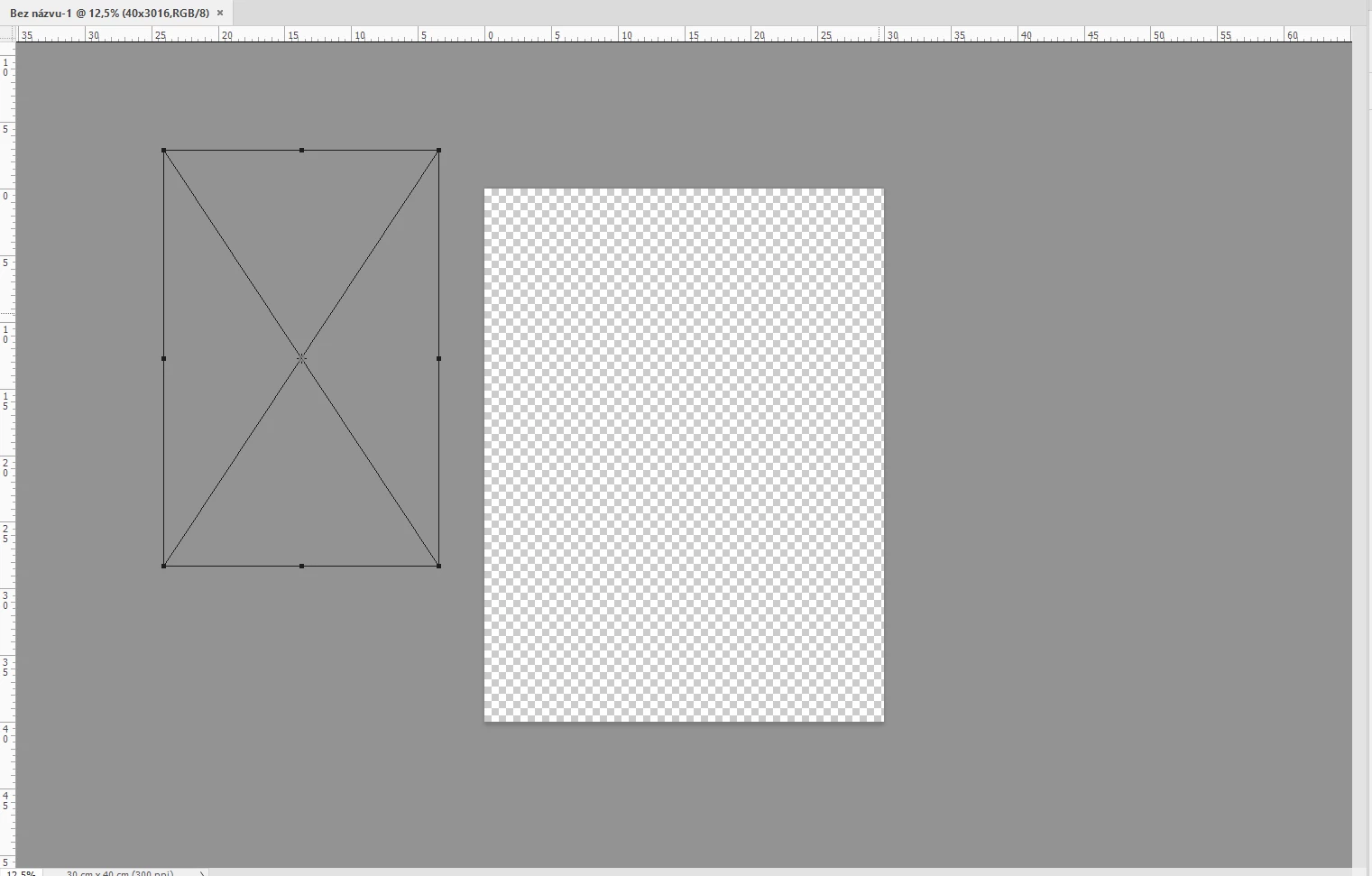Close the Bez názvu-1 document tab

coord(220,13)
